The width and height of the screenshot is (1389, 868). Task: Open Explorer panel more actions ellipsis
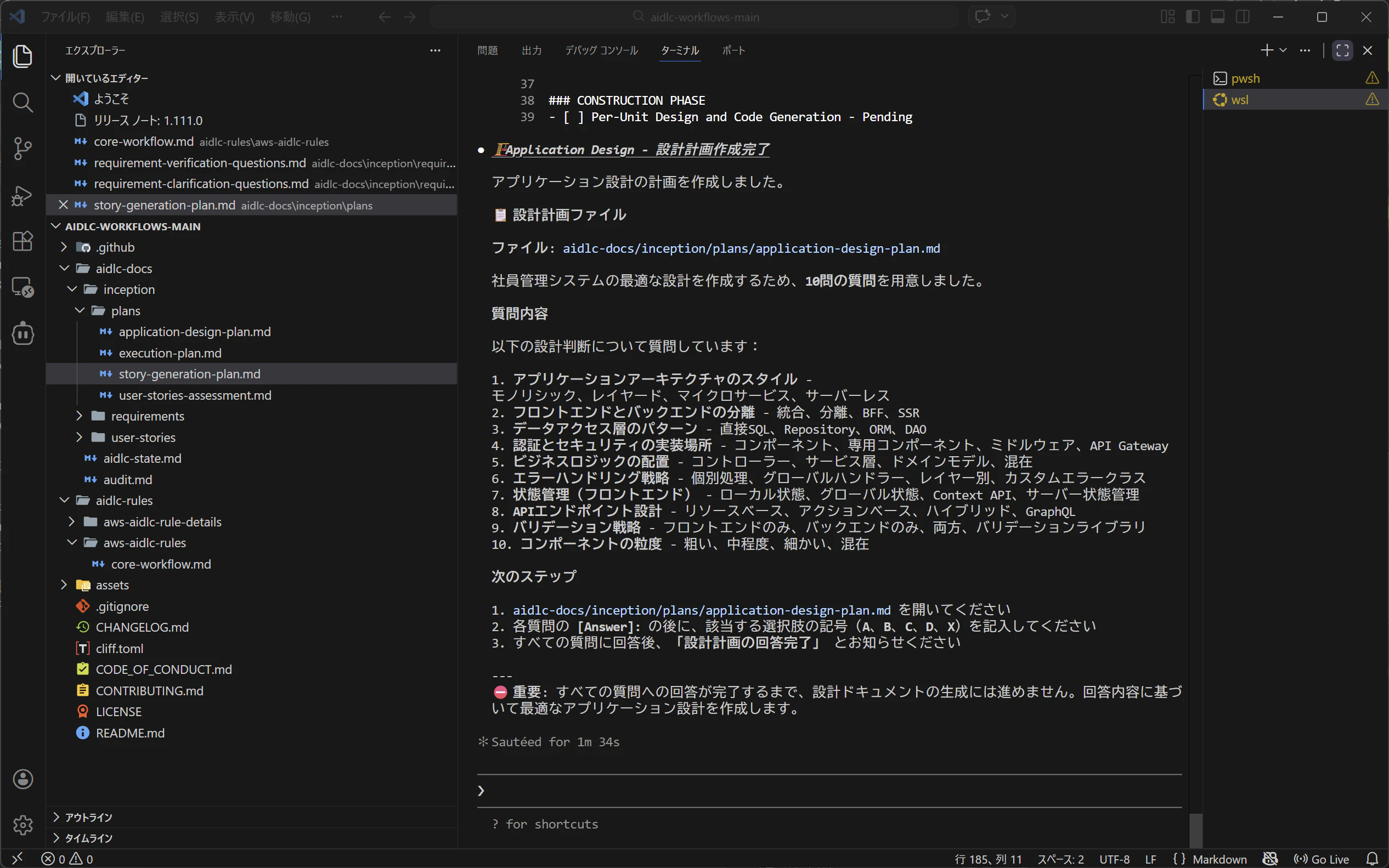pyautogui.click(x=435, y=50)
